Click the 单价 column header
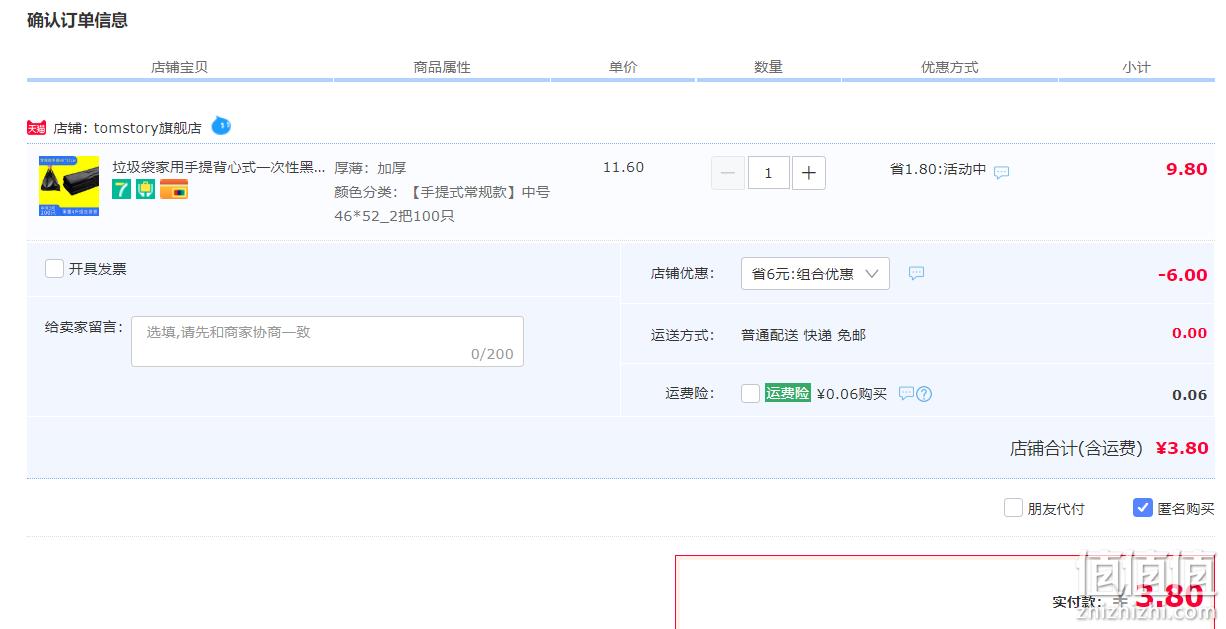Viewport: 1226px width, 629px height. click(623, 67)
